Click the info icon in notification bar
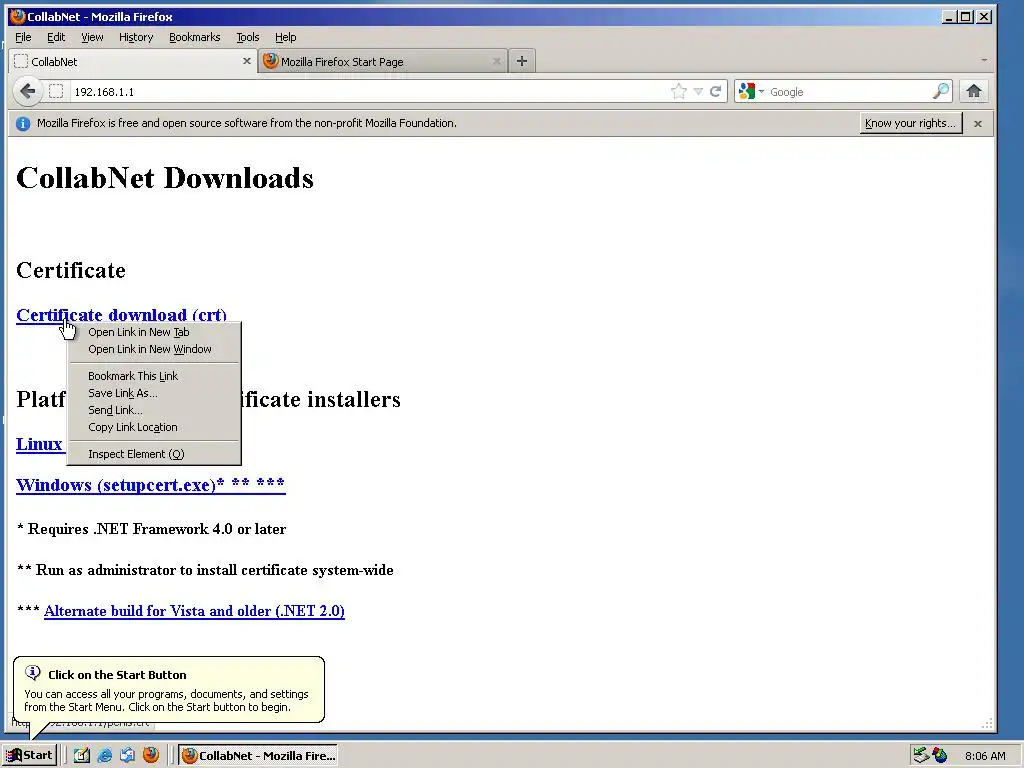Viewport: 1024px width, 768px height. [23, 123]
